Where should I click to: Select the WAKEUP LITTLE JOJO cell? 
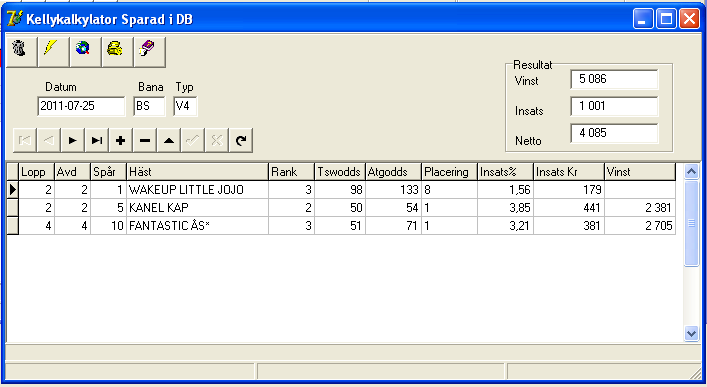197,190
